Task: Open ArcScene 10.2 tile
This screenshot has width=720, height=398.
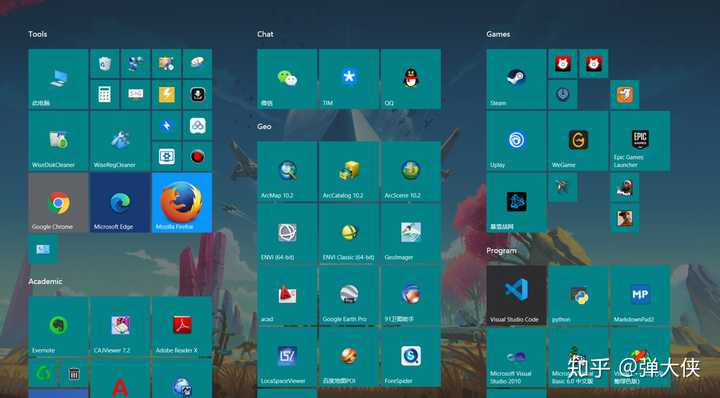Action: 411,171
